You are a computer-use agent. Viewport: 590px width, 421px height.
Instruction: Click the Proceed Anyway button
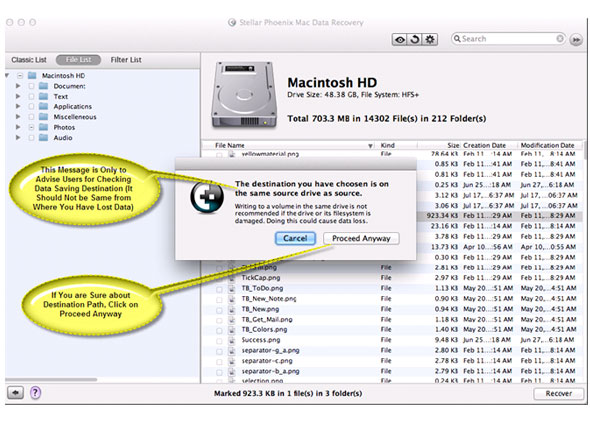pos(361,239)
